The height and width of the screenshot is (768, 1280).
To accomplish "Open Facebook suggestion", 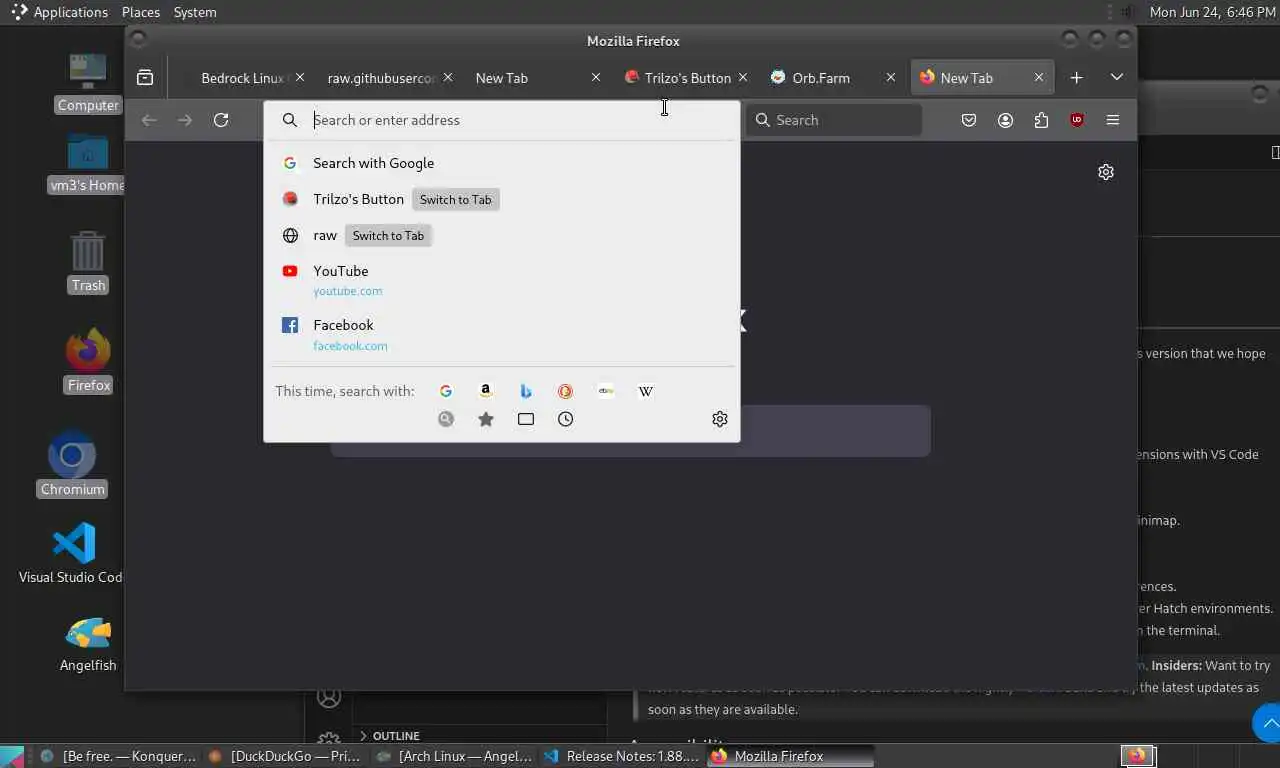I will pos(502,335).
